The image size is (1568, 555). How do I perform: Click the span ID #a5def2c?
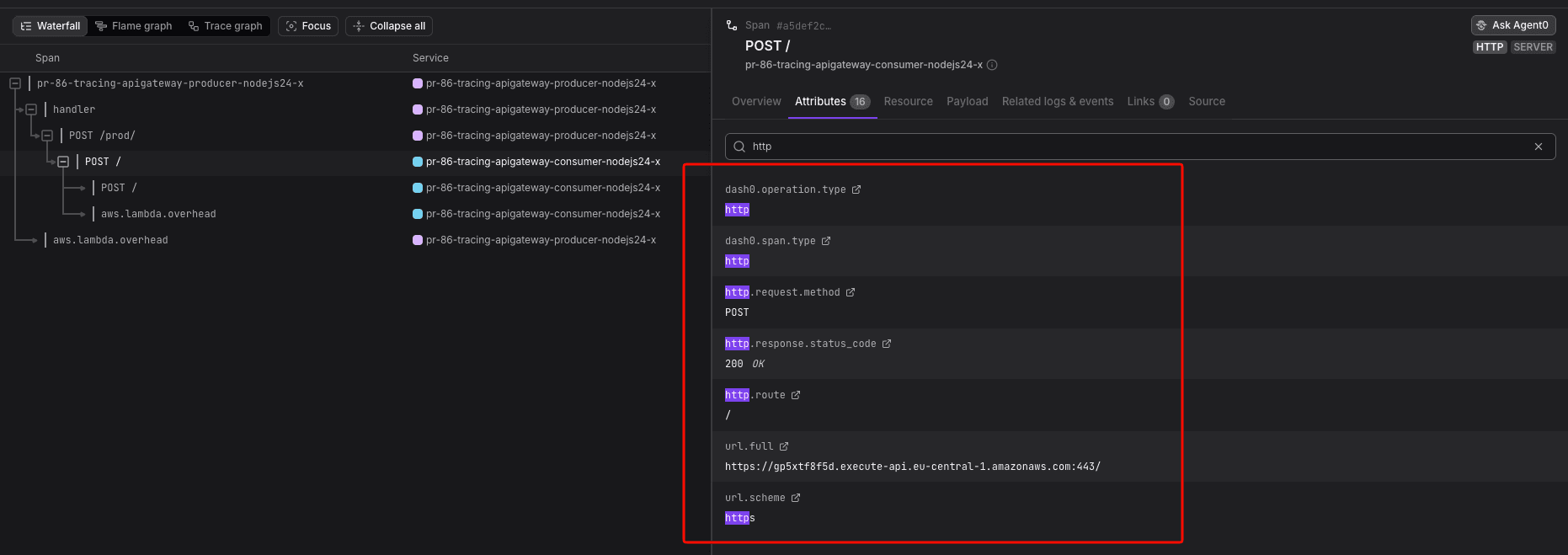pos(803,26)
